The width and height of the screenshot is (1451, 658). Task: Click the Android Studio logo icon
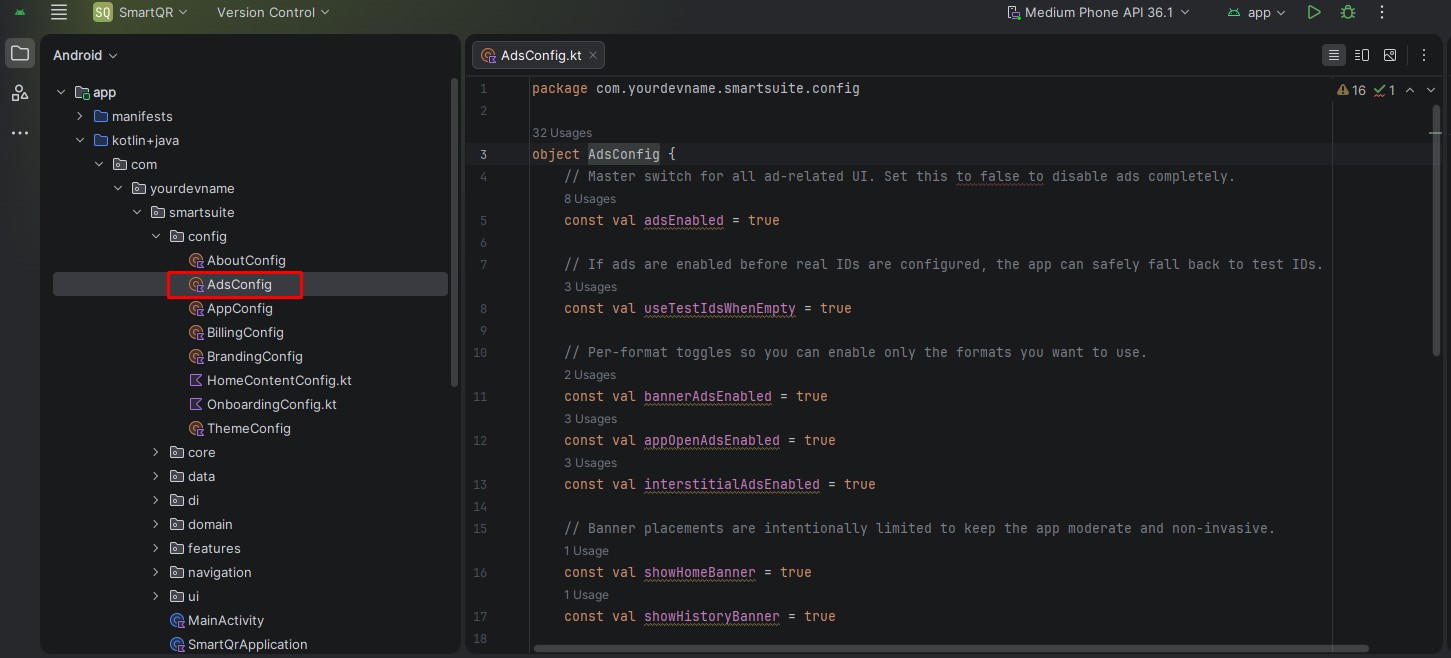point(20,12)
